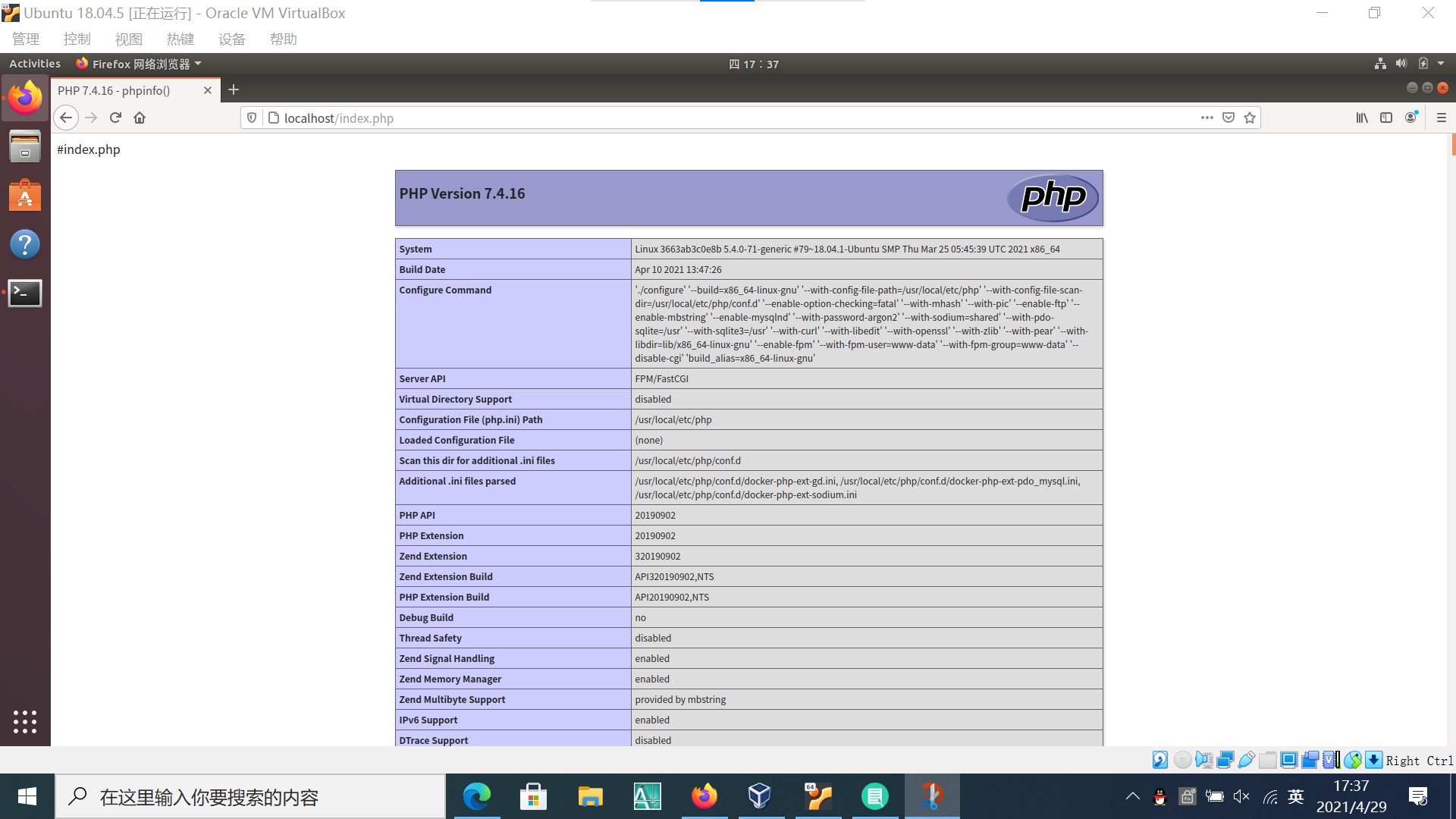The image size is (1456, 819).
Task: Open Firefox hamburger application menu
Action: coord(1442,118)
